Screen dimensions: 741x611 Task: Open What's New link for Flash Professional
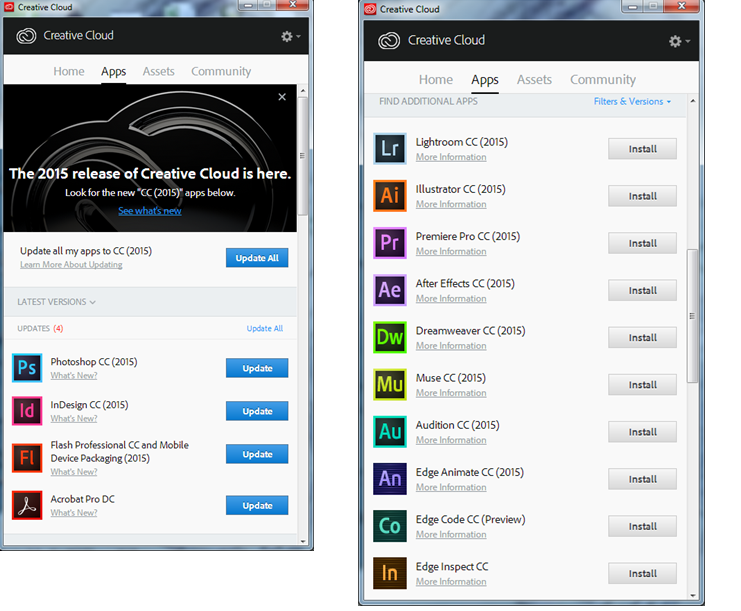pyautogui.click(x=74, y=472)
